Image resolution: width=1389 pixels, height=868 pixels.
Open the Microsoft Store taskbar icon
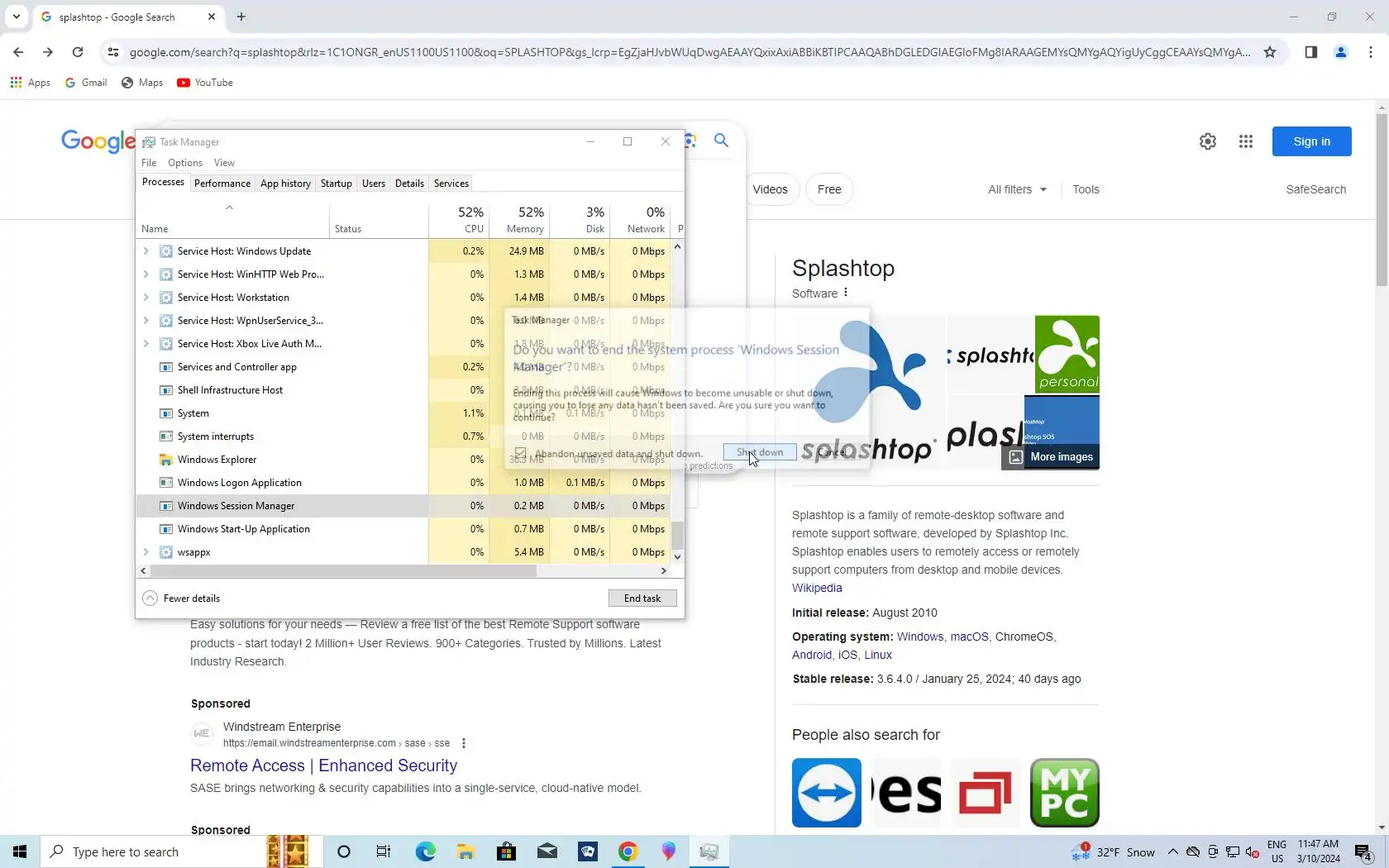click(x=506, y=851)
